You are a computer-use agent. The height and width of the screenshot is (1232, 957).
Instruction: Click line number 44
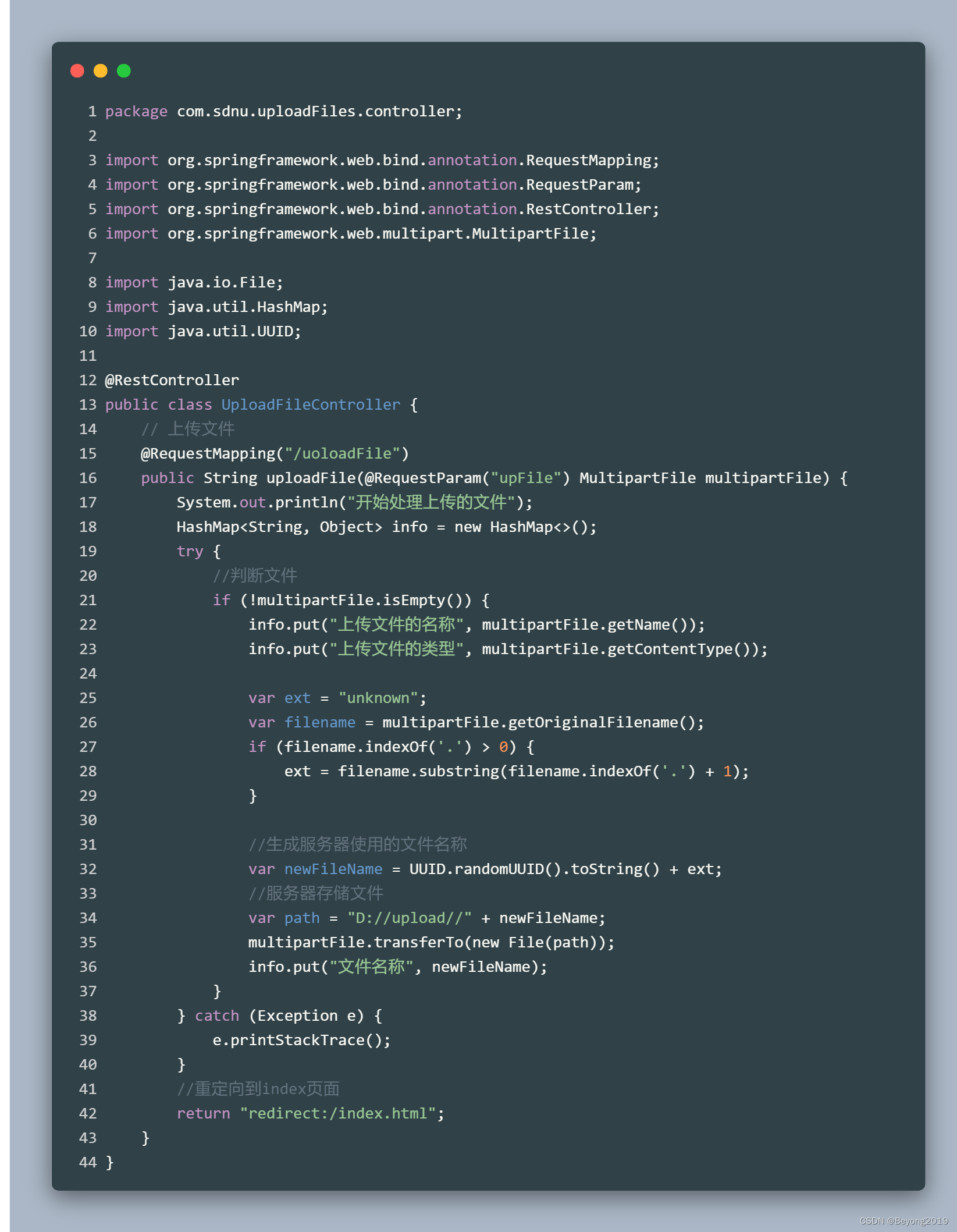point(88,1162)
